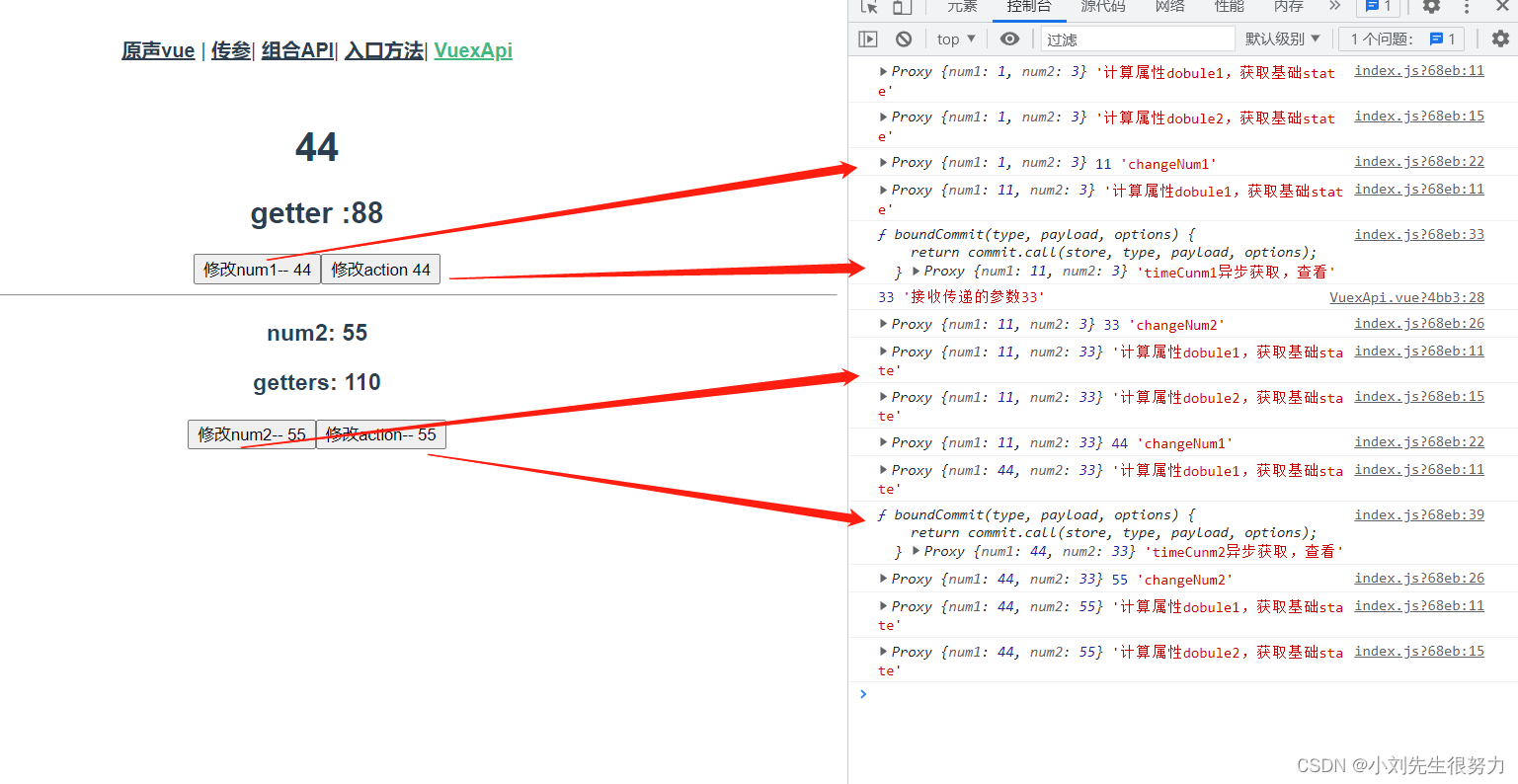
Task: Open the 默认级别 log level dropdown
Action: (1282, 39)
